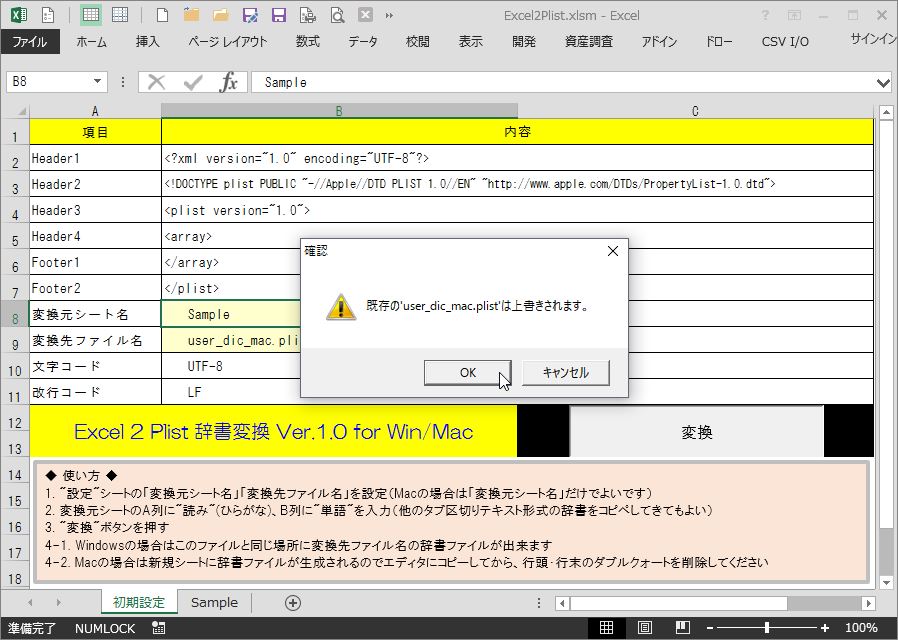Click the Normal view icon in status bar
Screen dimensions: 898x640
pyautogui.click(x=607, y=627)
